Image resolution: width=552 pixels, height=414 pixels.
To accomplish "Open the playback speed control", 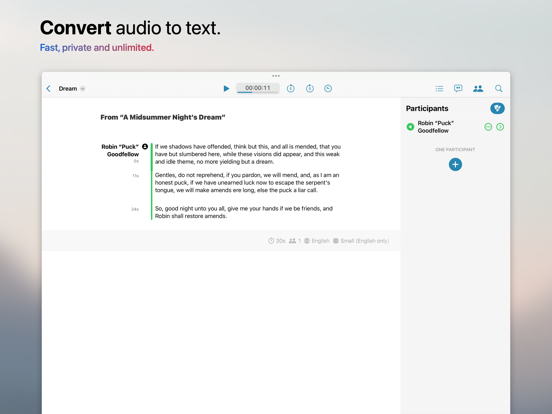I will [x=328, y=88].
